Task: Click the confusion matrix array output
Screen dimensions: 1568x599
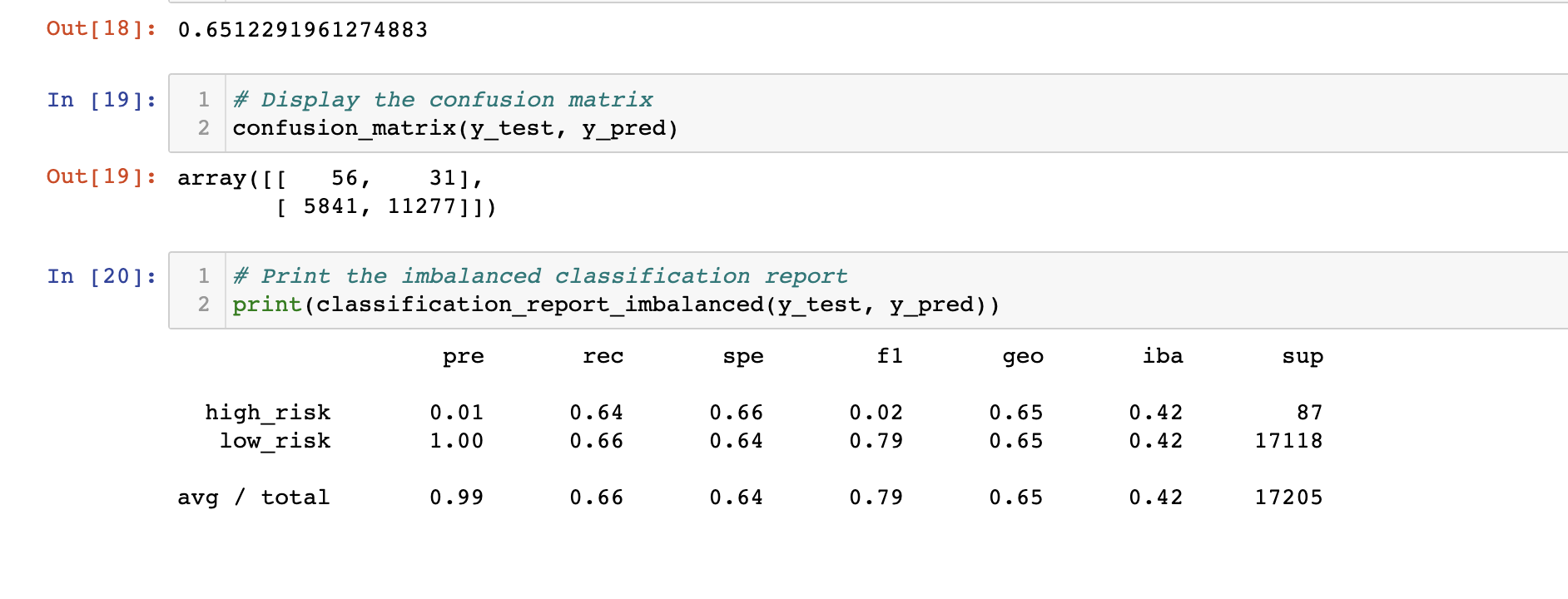Action: pyautogui.click(x=337, y=192)
